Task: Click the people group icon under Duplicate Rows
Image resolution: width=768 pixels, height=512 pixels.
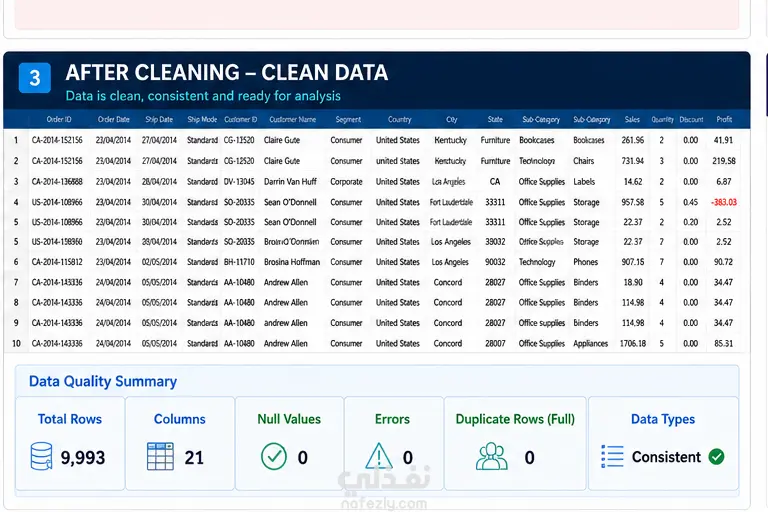Action: (x=492, y=456)
